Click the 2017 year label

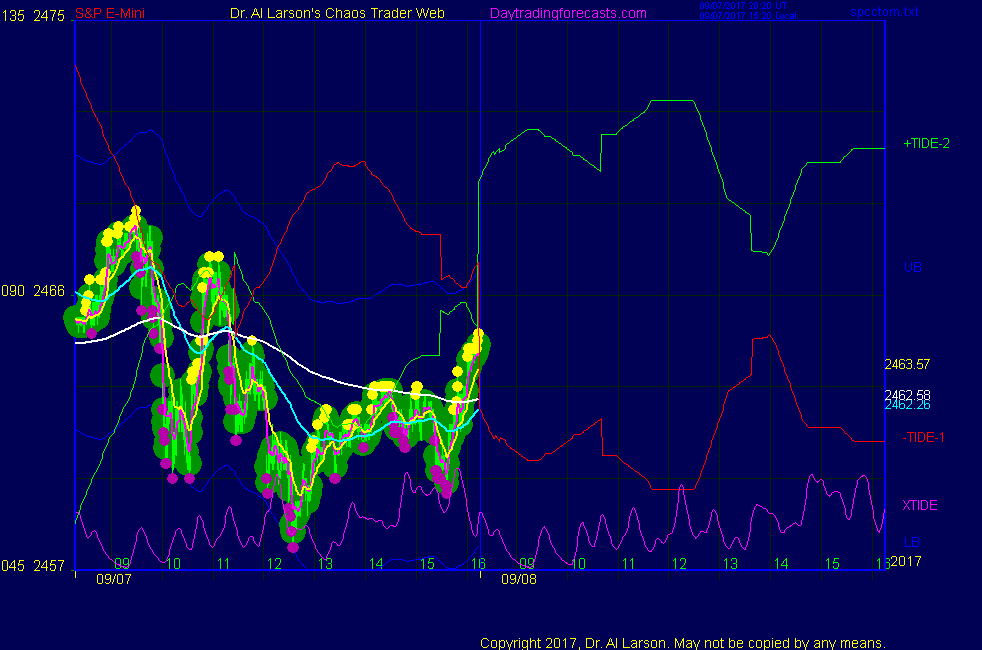pos(906,561)
